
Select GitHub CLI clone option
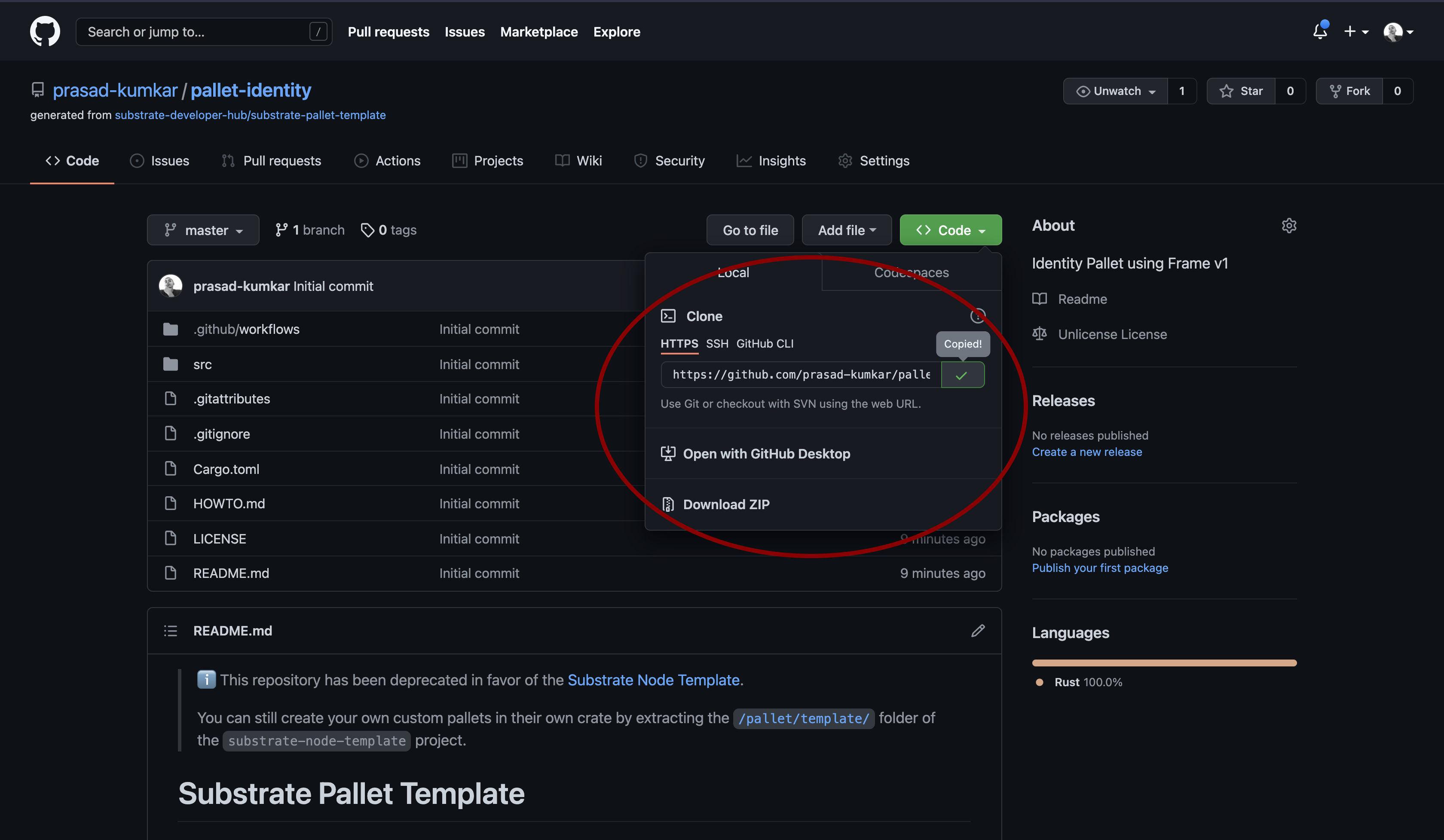(x=765, y=343)
